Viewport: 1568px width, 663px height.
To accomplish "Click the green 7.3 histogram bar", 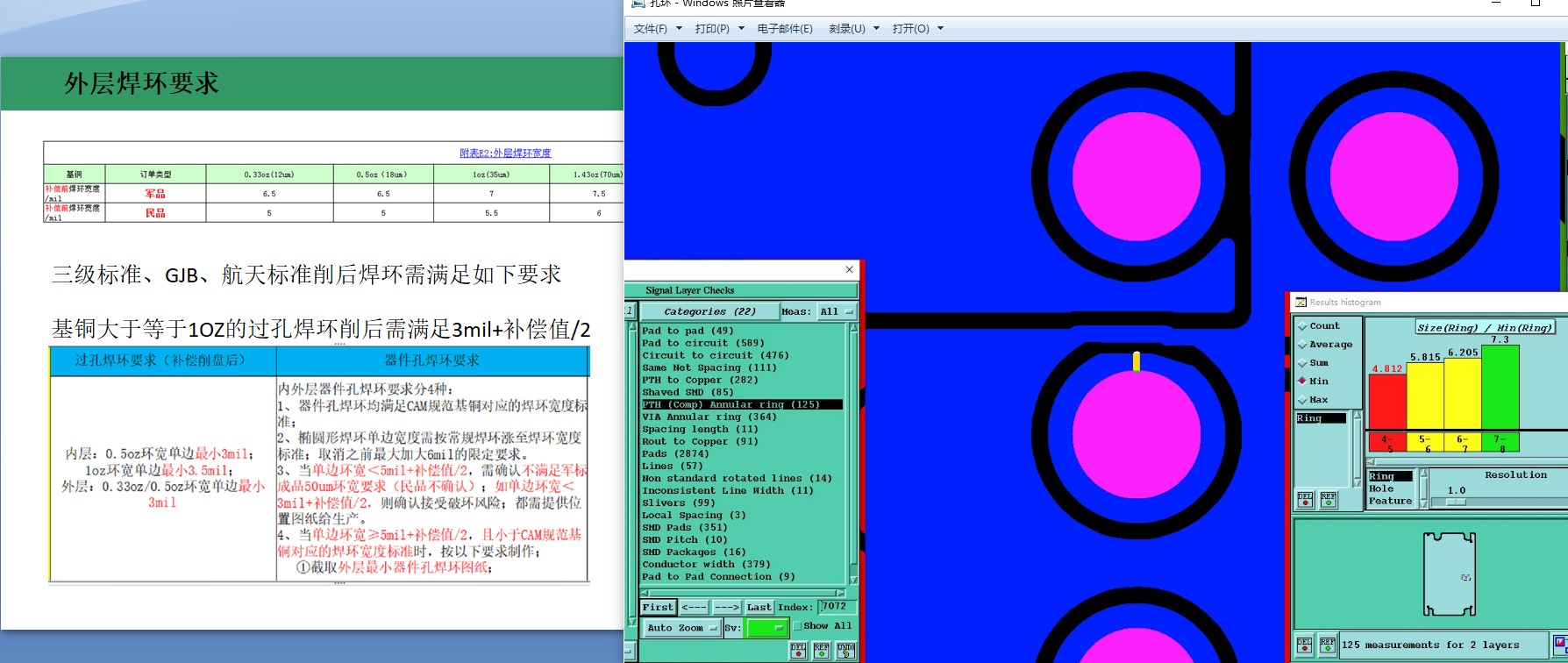I will (x=1500, y=387).
